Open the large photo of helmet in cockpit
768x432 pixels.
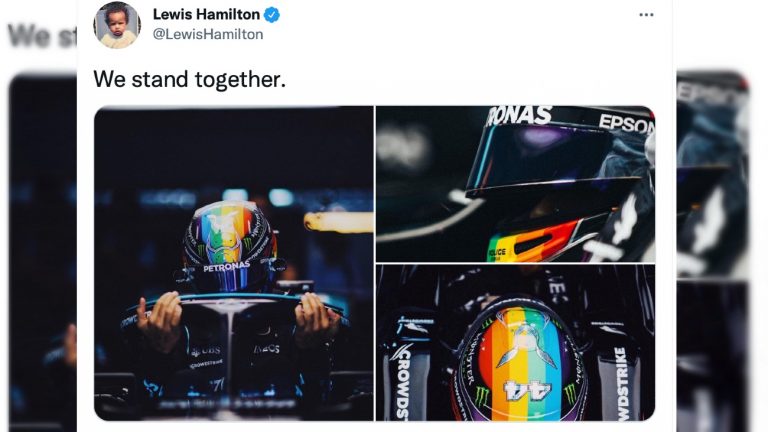click(234, 263)
